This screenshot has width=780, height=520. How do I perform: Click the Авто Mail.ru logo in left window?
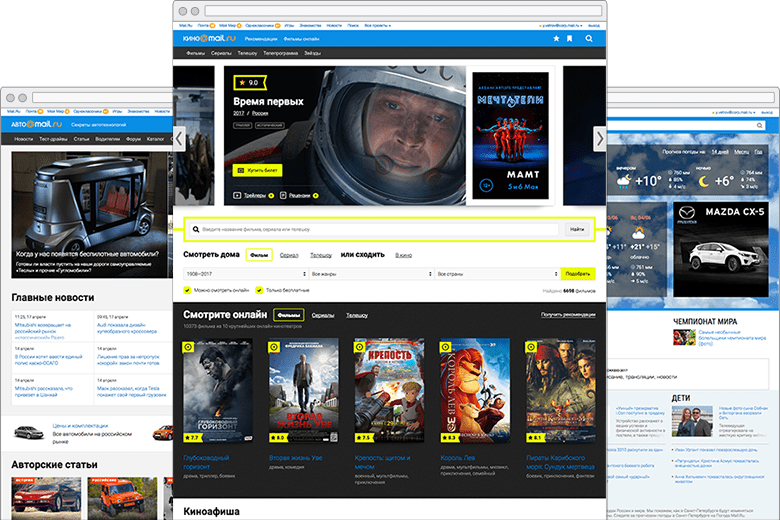pyautogui.click(x=36, y=124)
